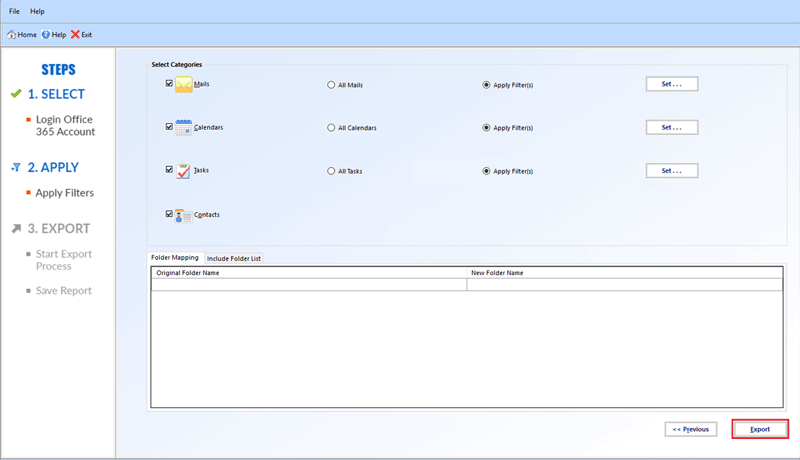Screen dimensions: 800x460
Task: Click the Help question mark icon
Action: point(46,35)
